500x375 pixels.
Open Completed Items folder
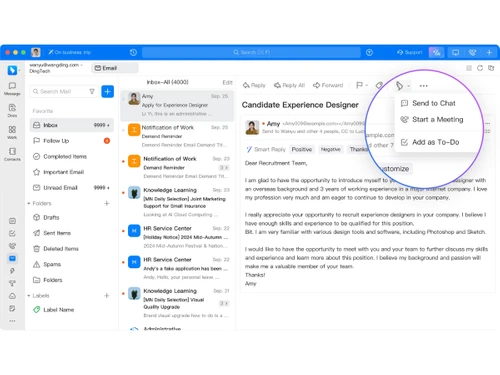click(x=71, y=156)
